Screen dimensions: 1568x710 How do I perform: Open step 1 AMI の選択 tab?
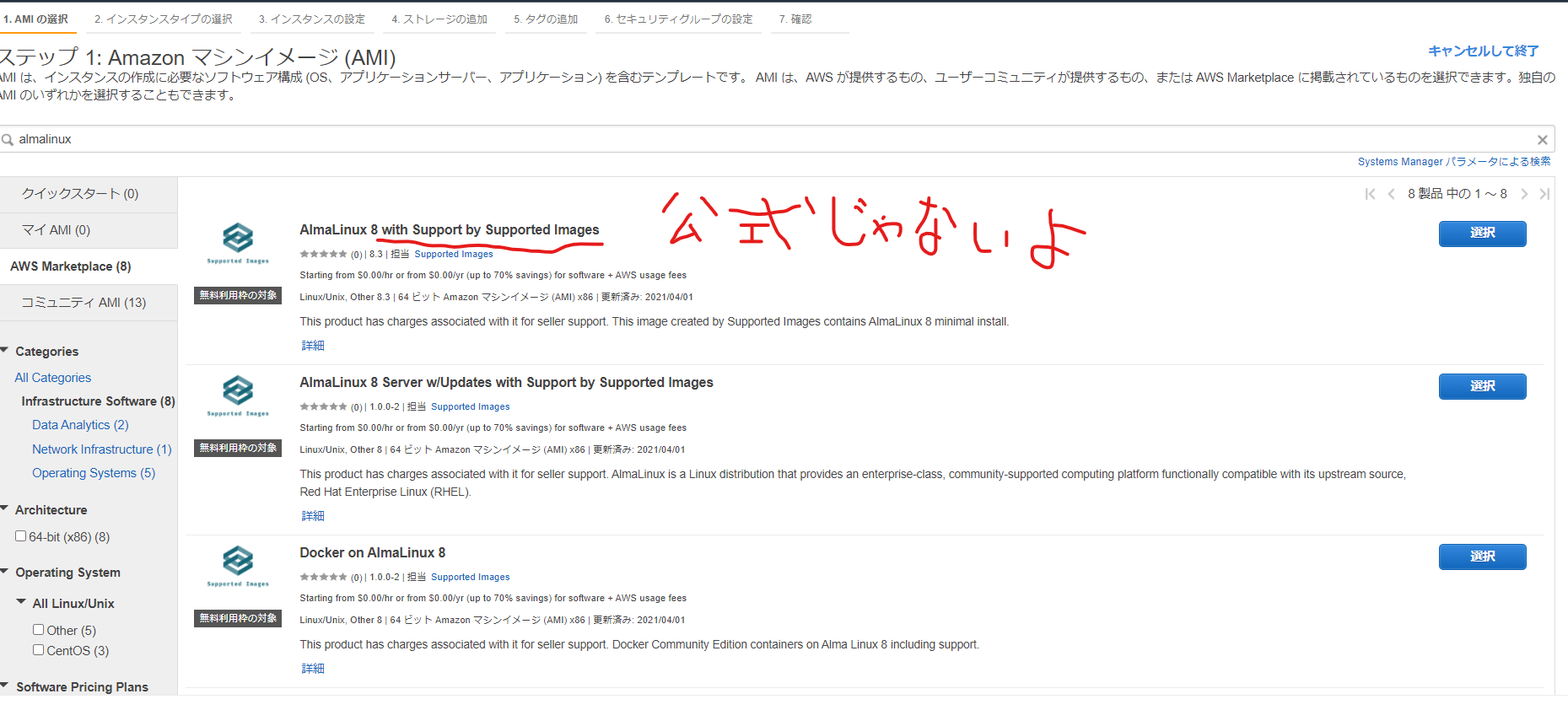[36, 19]
